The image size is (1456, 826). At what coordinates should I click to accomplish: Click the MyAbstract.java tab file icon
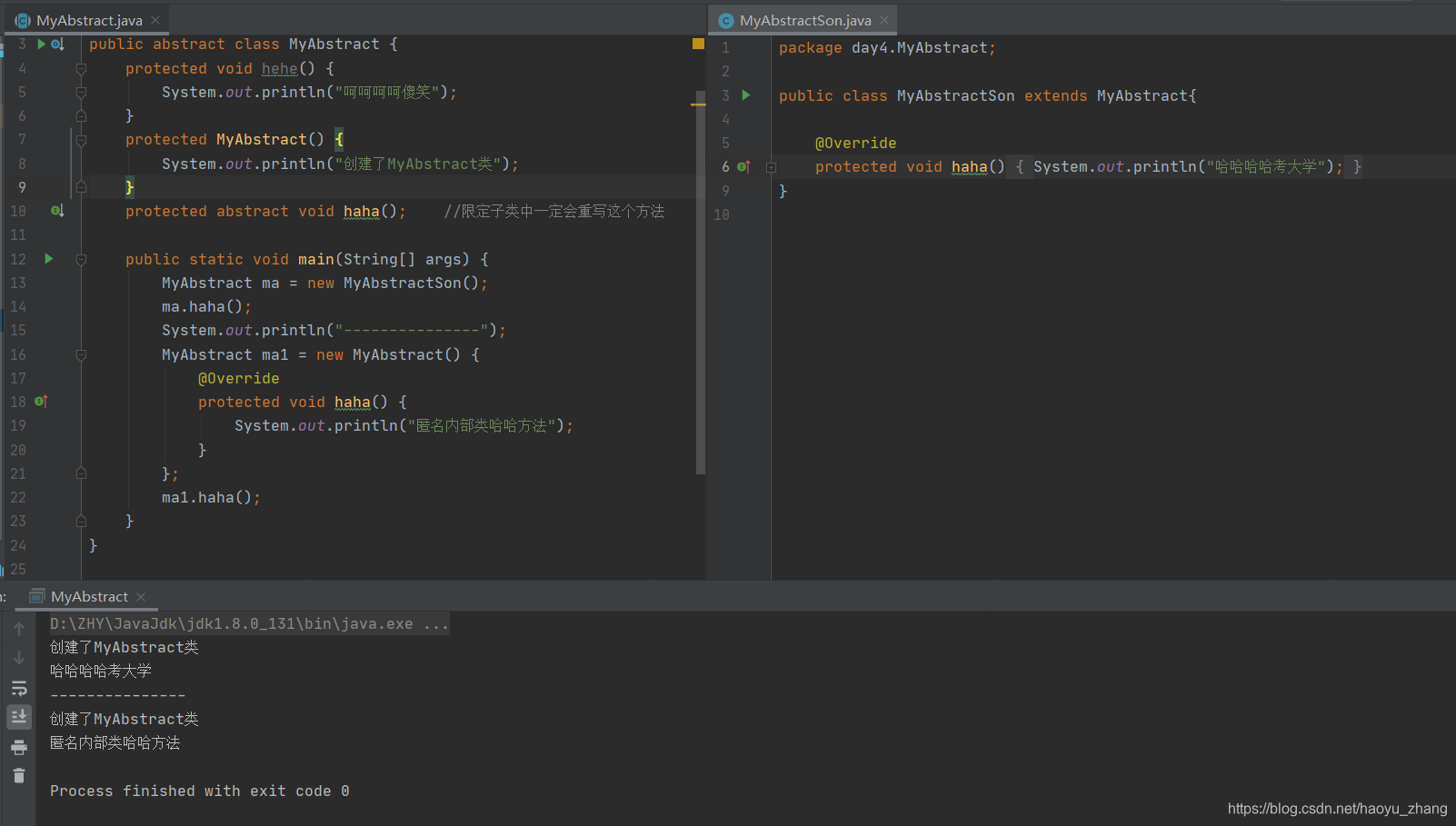point(23,20)
